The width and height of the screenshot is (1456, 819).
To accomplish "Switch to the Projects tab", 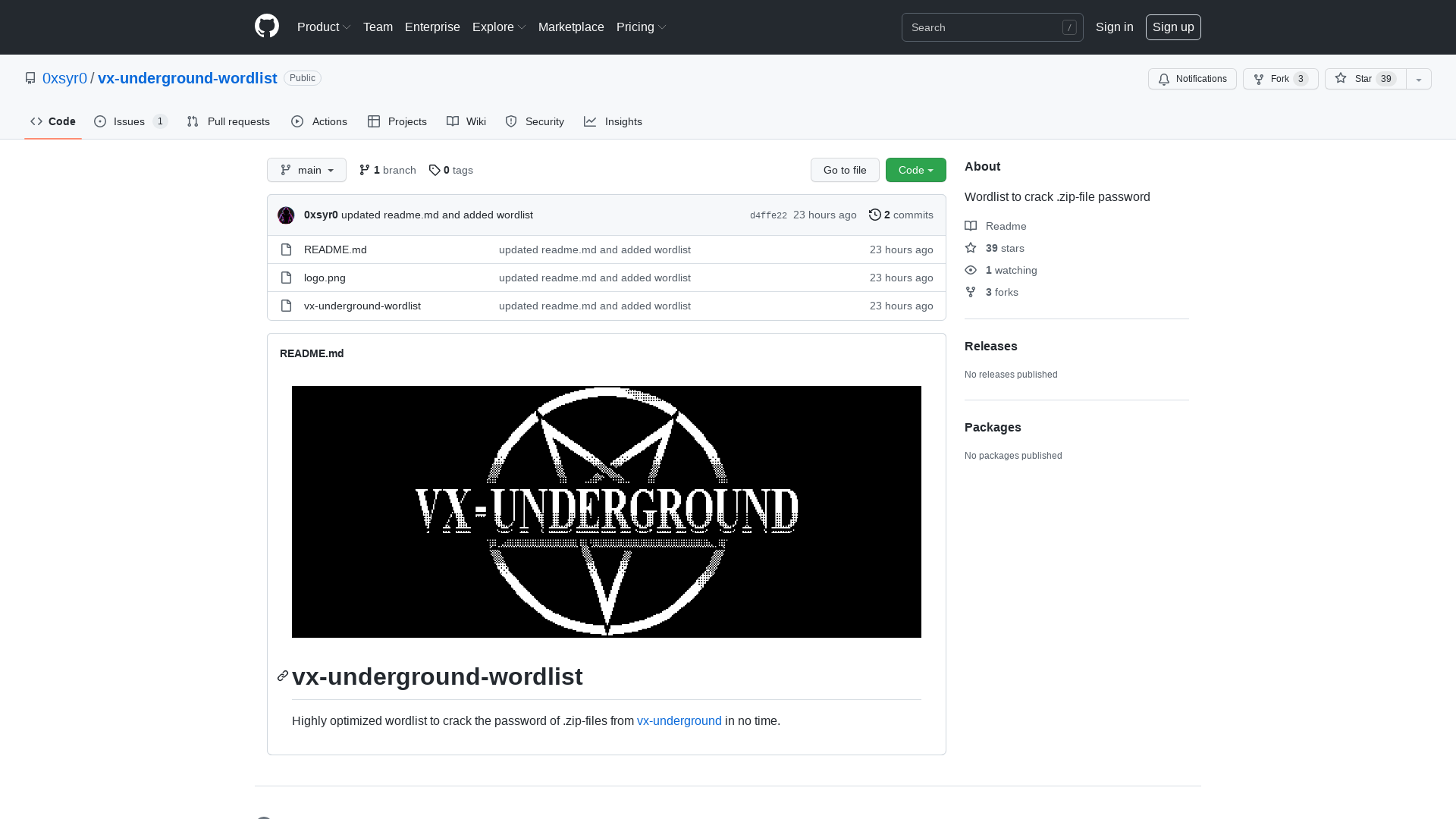I will point(397,121).
